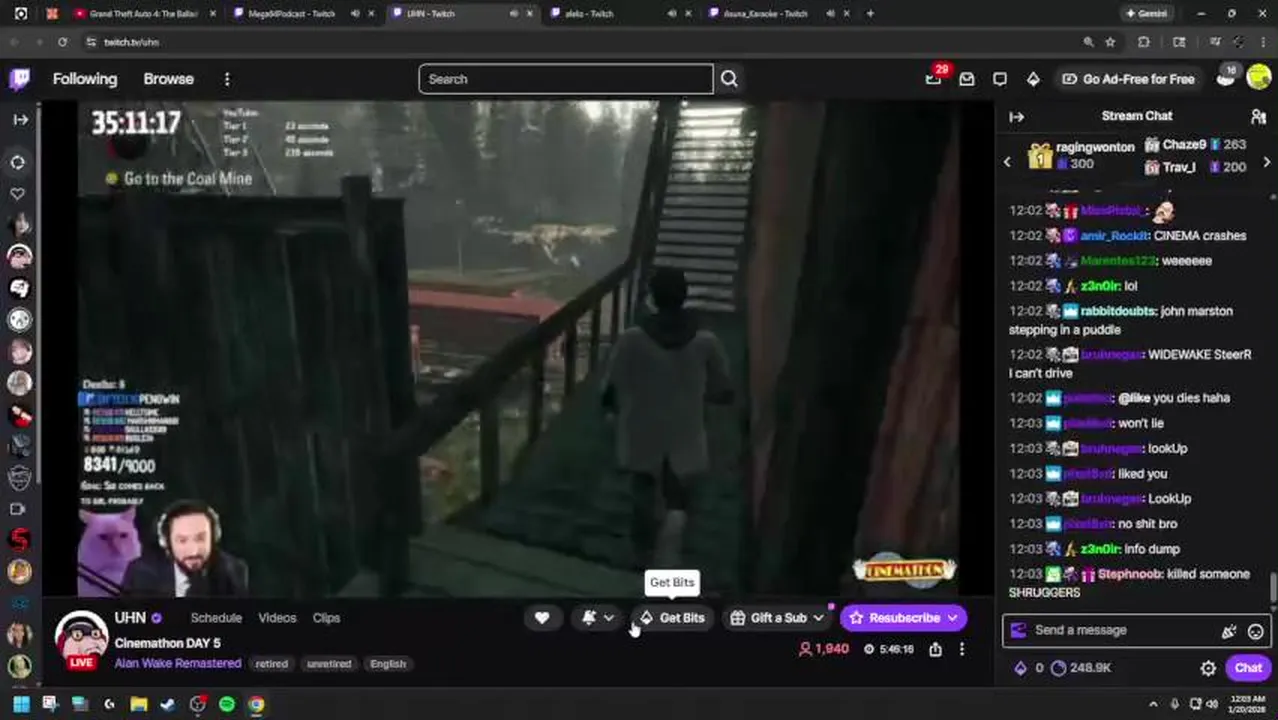Show previous gift leaderboard entry
The image size is (1278, 720).
[x=1007, y=162]
